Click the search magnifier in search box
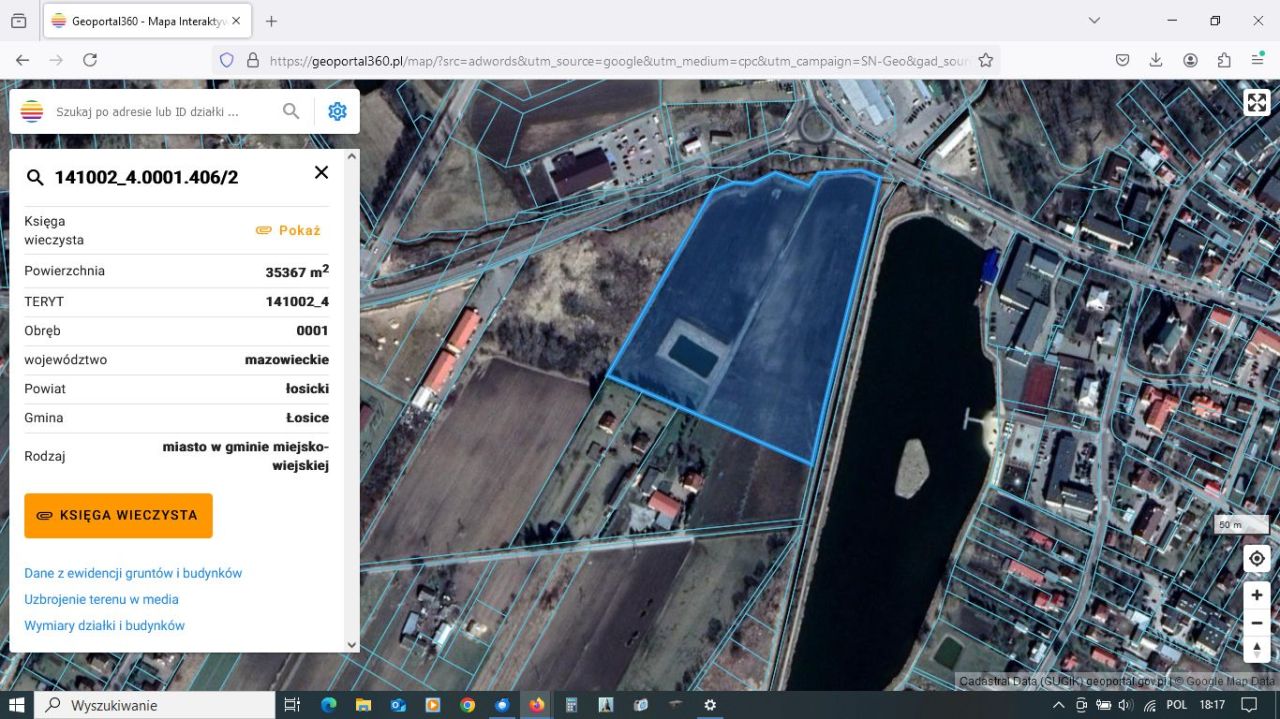Viewport: 1280px width, 719px height. click(x=291, y=112)
